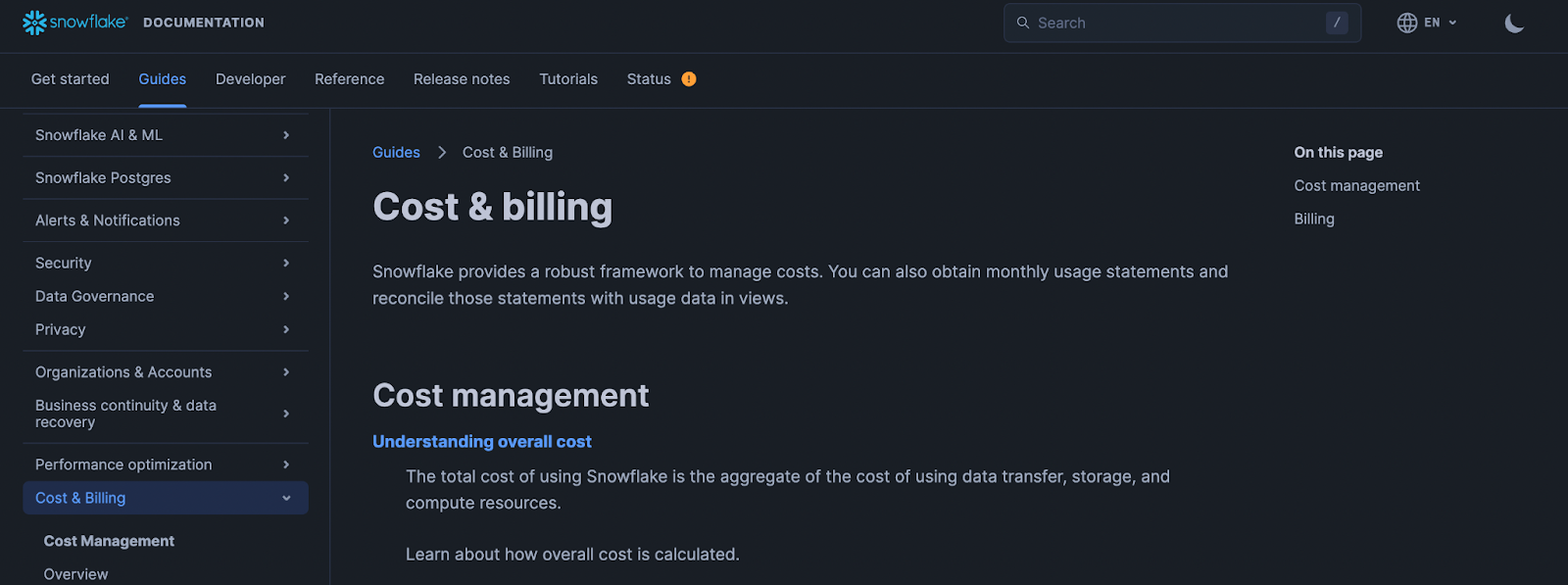
Task: Expand the Snowflake Postgres chevron
Action: pyautogui.click(x=286, y=177)
